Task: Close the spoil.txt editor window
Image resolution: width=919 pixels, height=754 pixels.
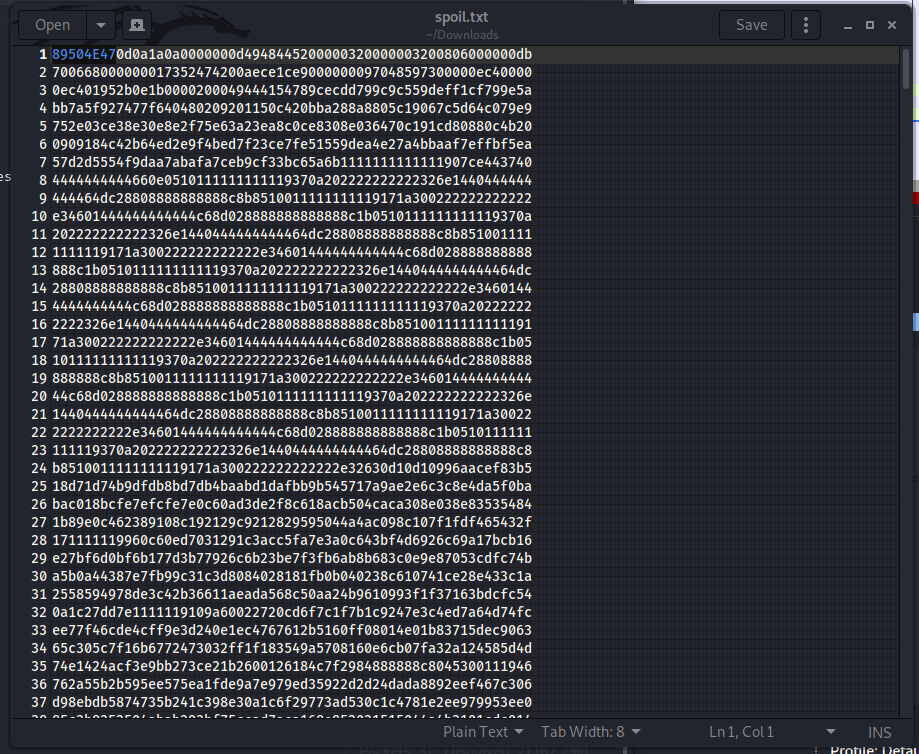Action: click(x=892, y=25)
